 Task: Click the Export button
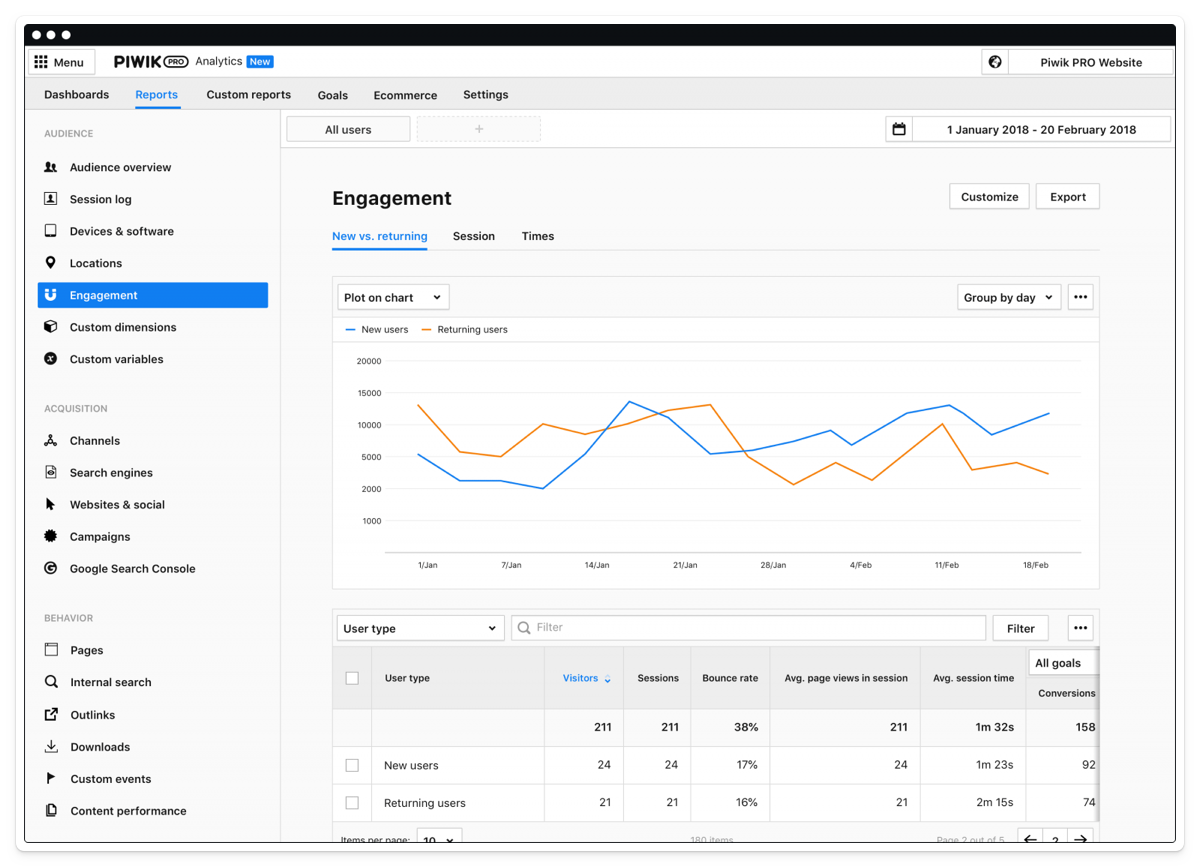(1067, 197)
